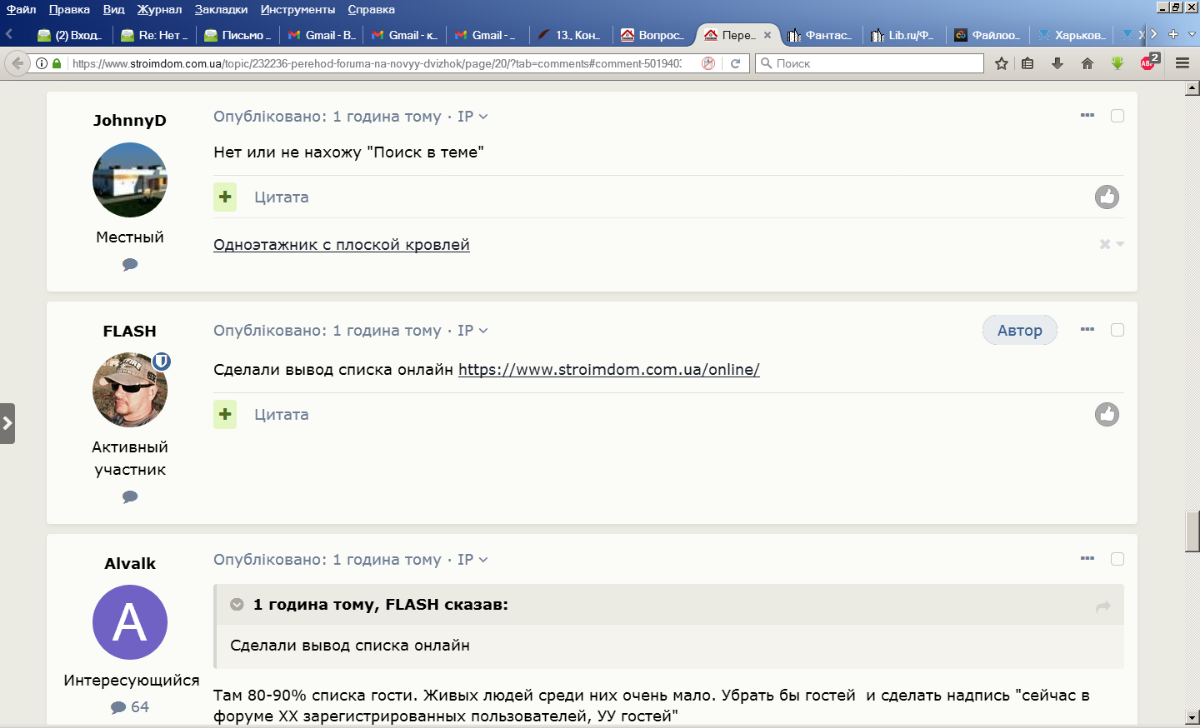Image resolution: width=1200 pixels, height=728 pixels.
Task: Collapse the quoted FLASH message chevron
Action: click(x=237, y=605)
